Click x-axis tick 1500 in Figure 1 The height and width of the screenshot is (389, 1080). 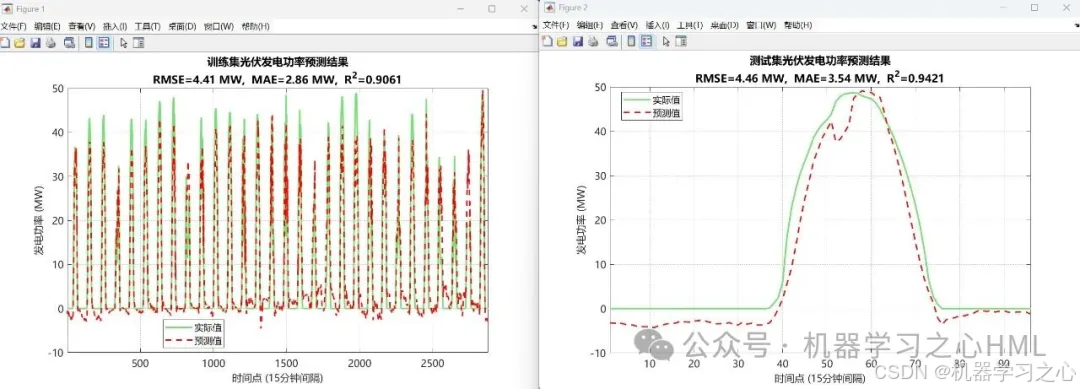[x=286, y=364]
